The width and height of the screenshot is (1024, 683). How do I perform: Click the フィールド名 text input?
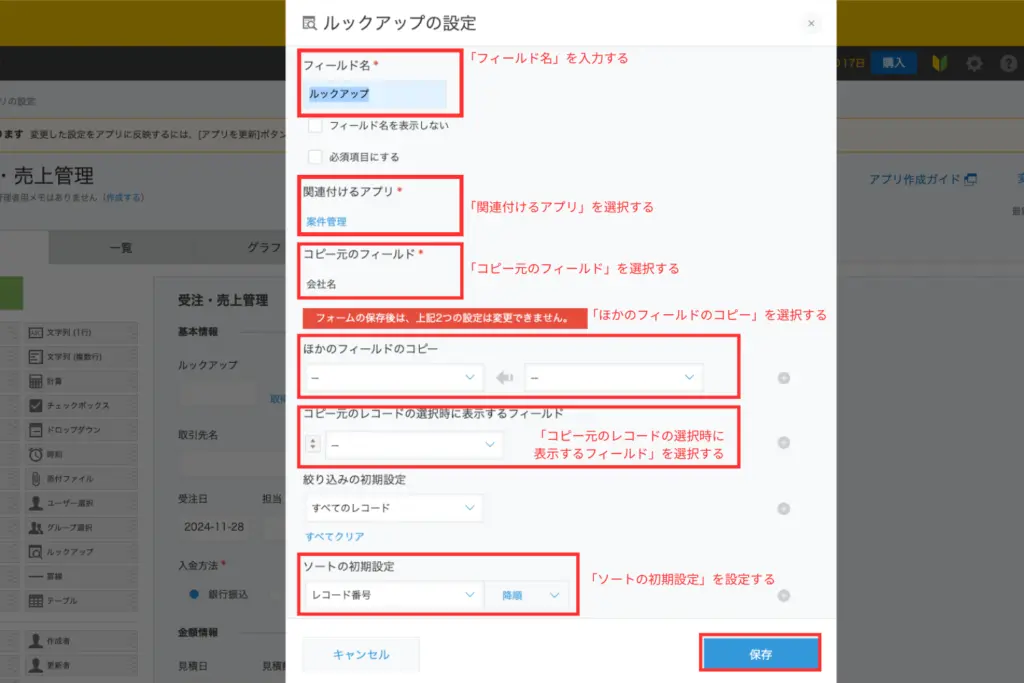point(376,94)
